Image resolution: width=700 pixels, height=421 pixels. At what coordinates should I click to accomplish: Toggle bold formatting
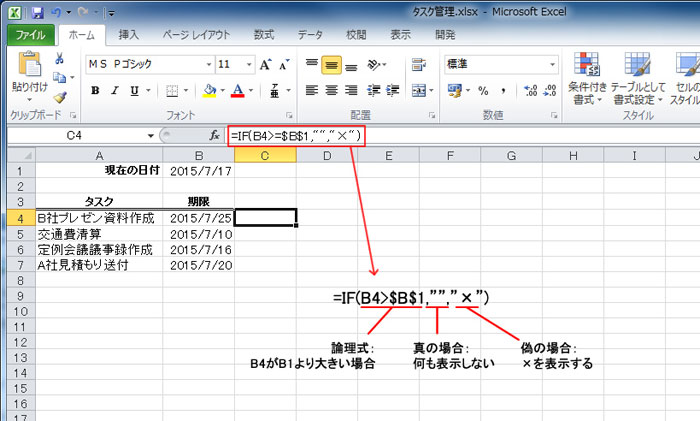click(96, 90)
